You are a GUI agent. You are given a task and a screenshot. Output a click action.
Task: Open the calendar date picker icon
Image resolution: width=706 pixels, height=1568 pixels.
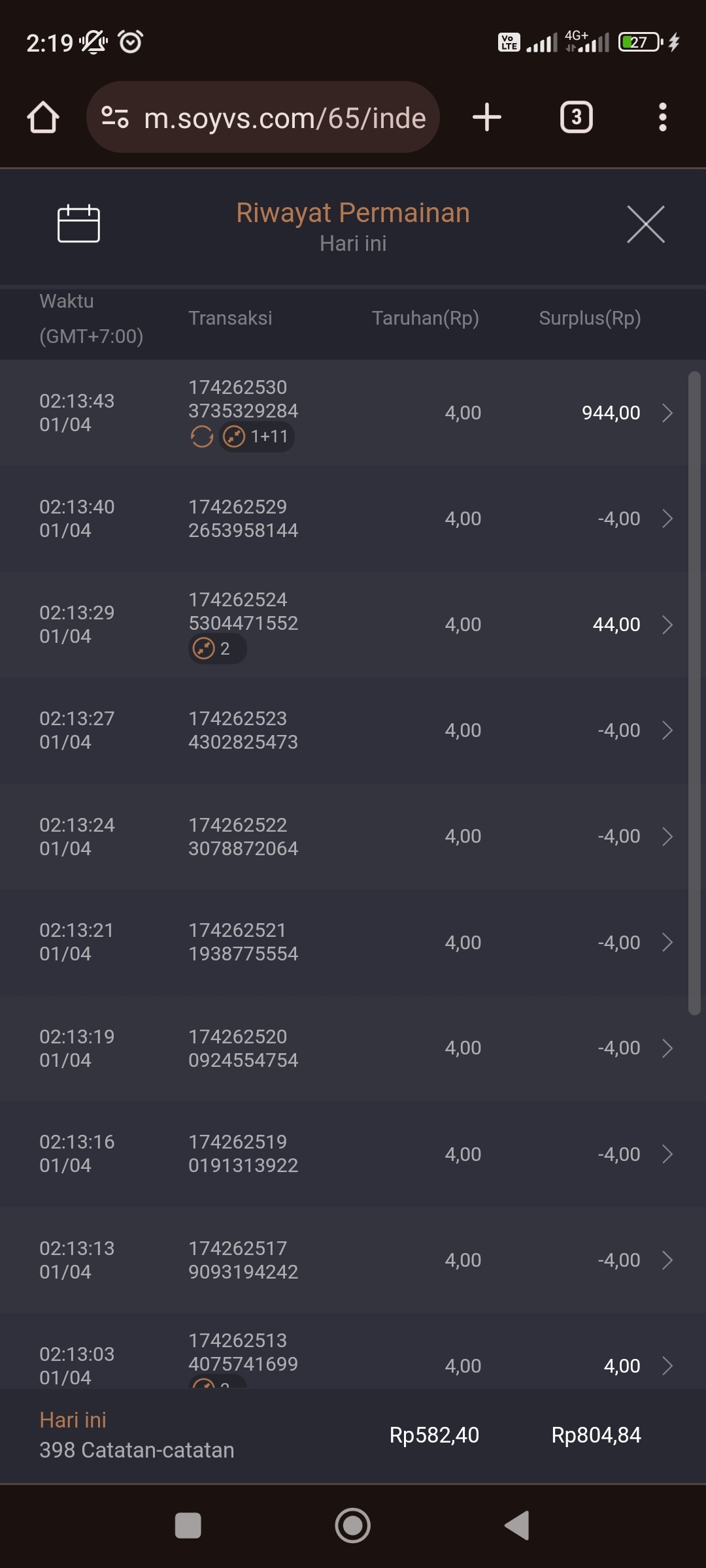(x=78, y=223)
